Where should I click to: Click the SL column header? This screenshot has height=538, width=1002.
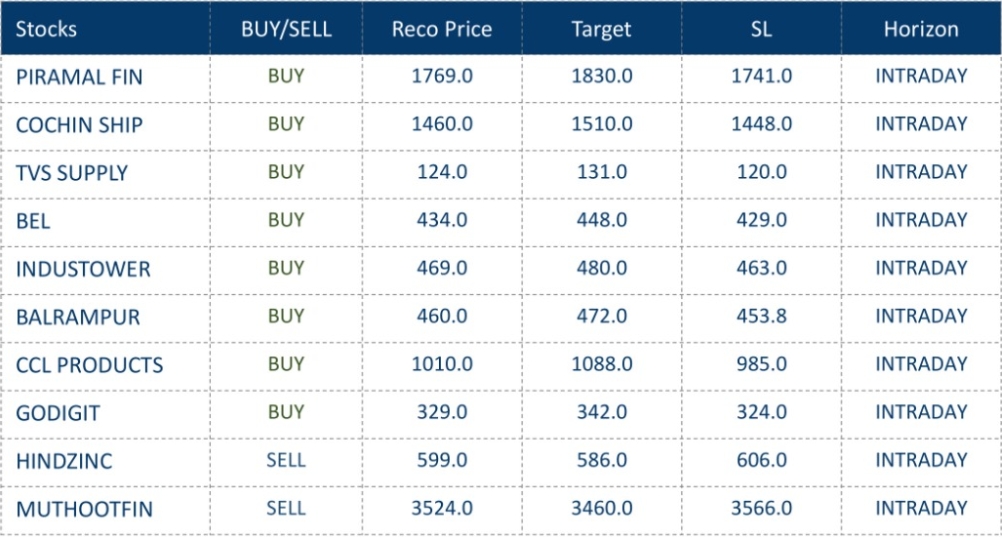(x=761, y=29)
